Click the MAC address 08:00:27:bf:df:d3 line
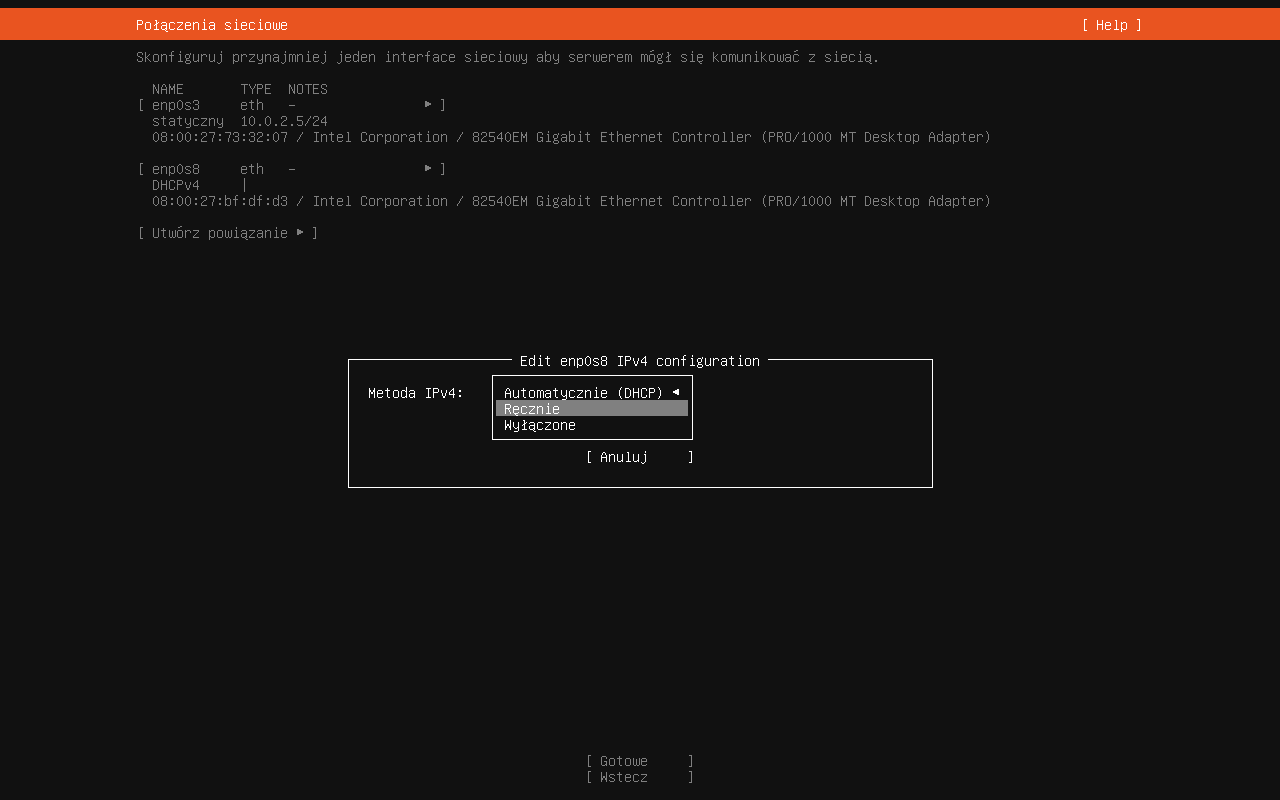1280x800 pixels. (571, 201)
